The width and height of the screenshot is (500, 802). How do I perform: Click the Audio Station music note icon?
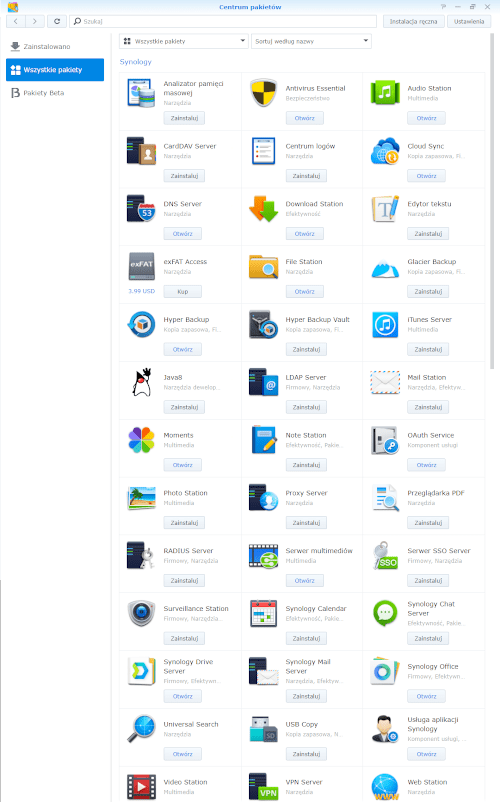tap(385, 93)
